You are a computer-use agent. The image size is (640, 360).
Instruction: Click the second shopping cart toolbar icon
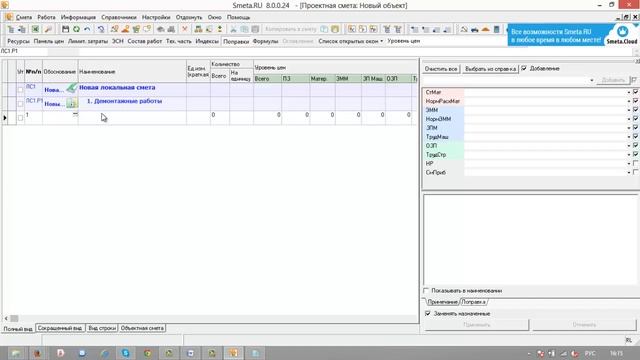tap(398, 29)
